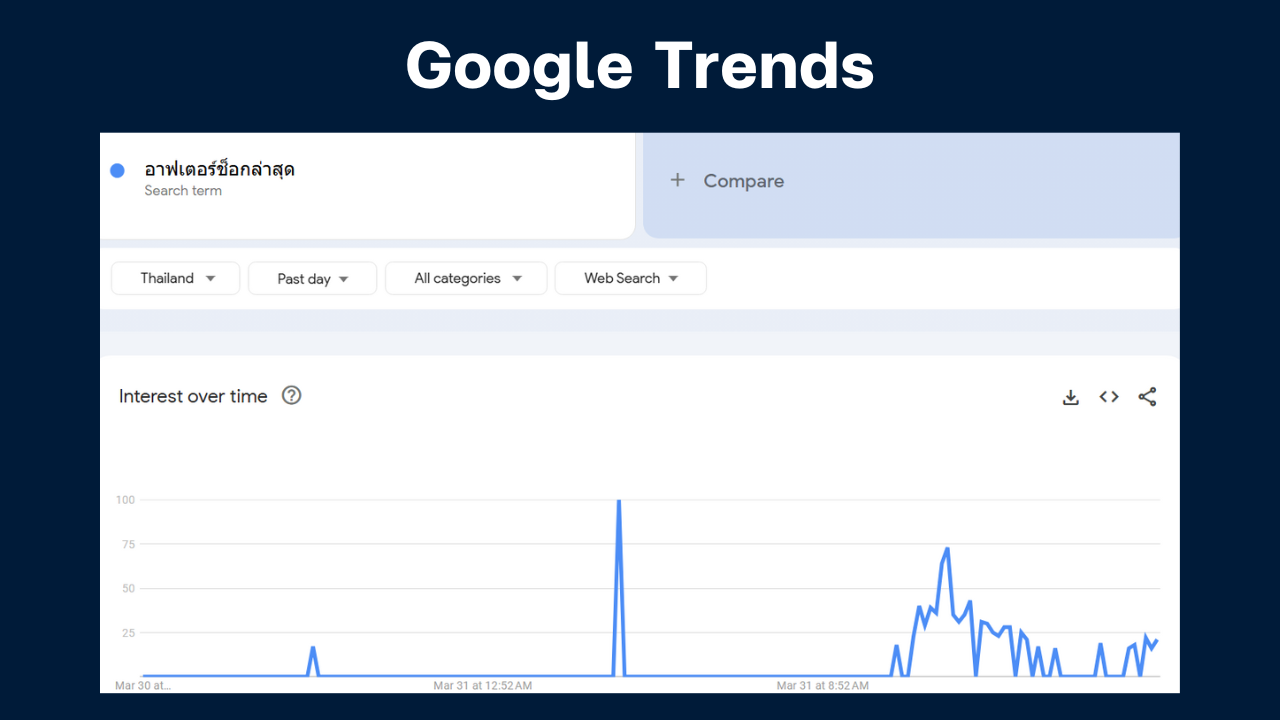1280x720 pixels.
Task: Expand the All categories dropdown
Action: (x=466, y=278)
